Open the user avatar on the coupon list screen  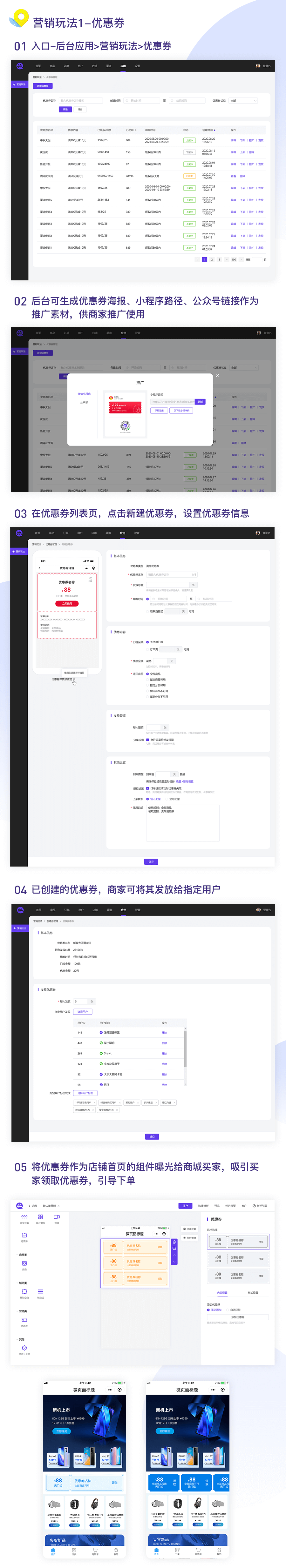[x=258, y=66]
